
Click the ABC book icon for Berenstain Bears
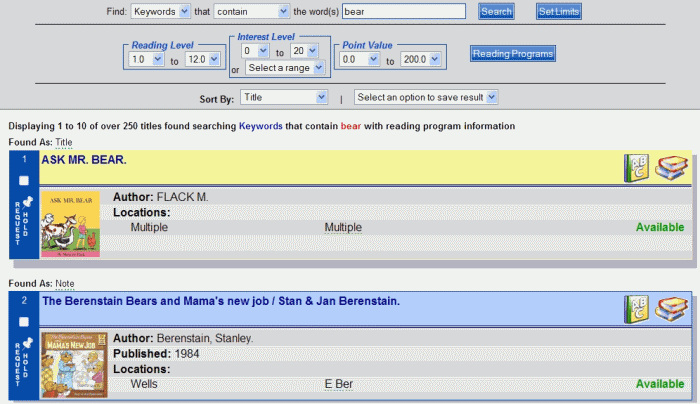[x=636, y=310]
